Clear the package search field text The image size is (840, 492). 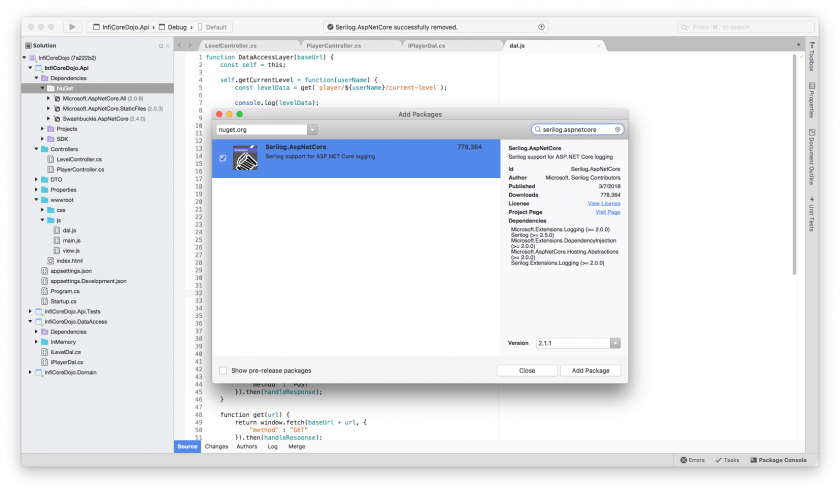[x=617, y=130]
